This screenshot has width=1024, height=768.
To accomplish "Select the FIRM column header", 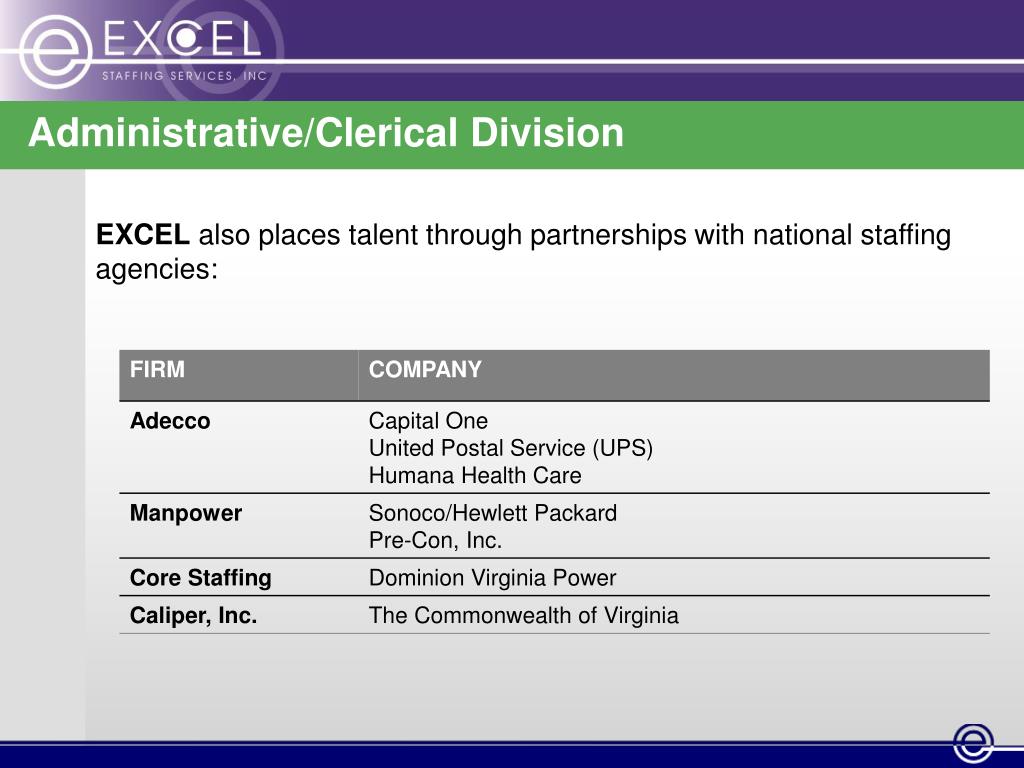I will [x=157, y=370].
